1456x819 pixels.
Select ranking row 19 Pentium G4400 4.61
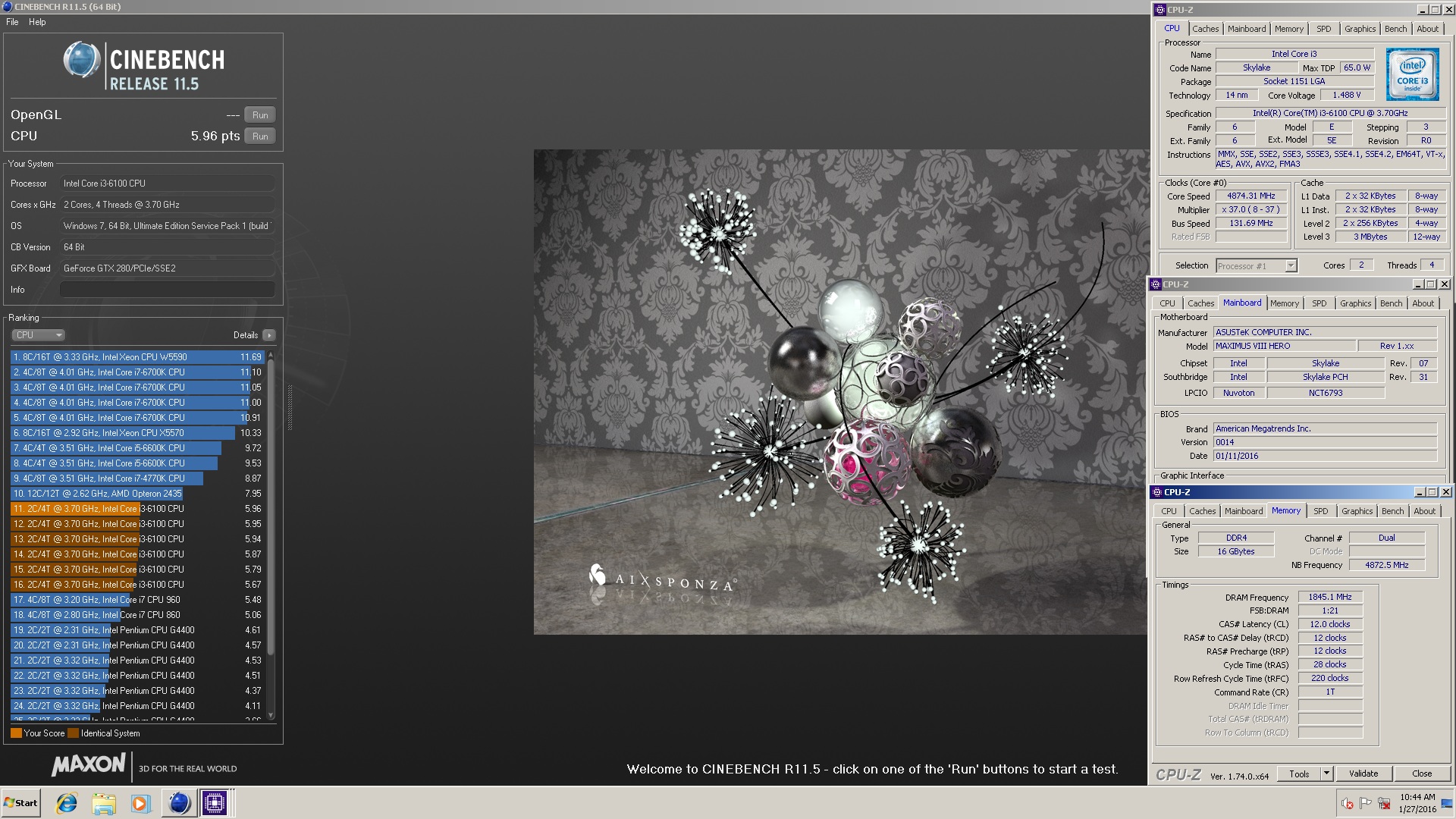(137, 630)
